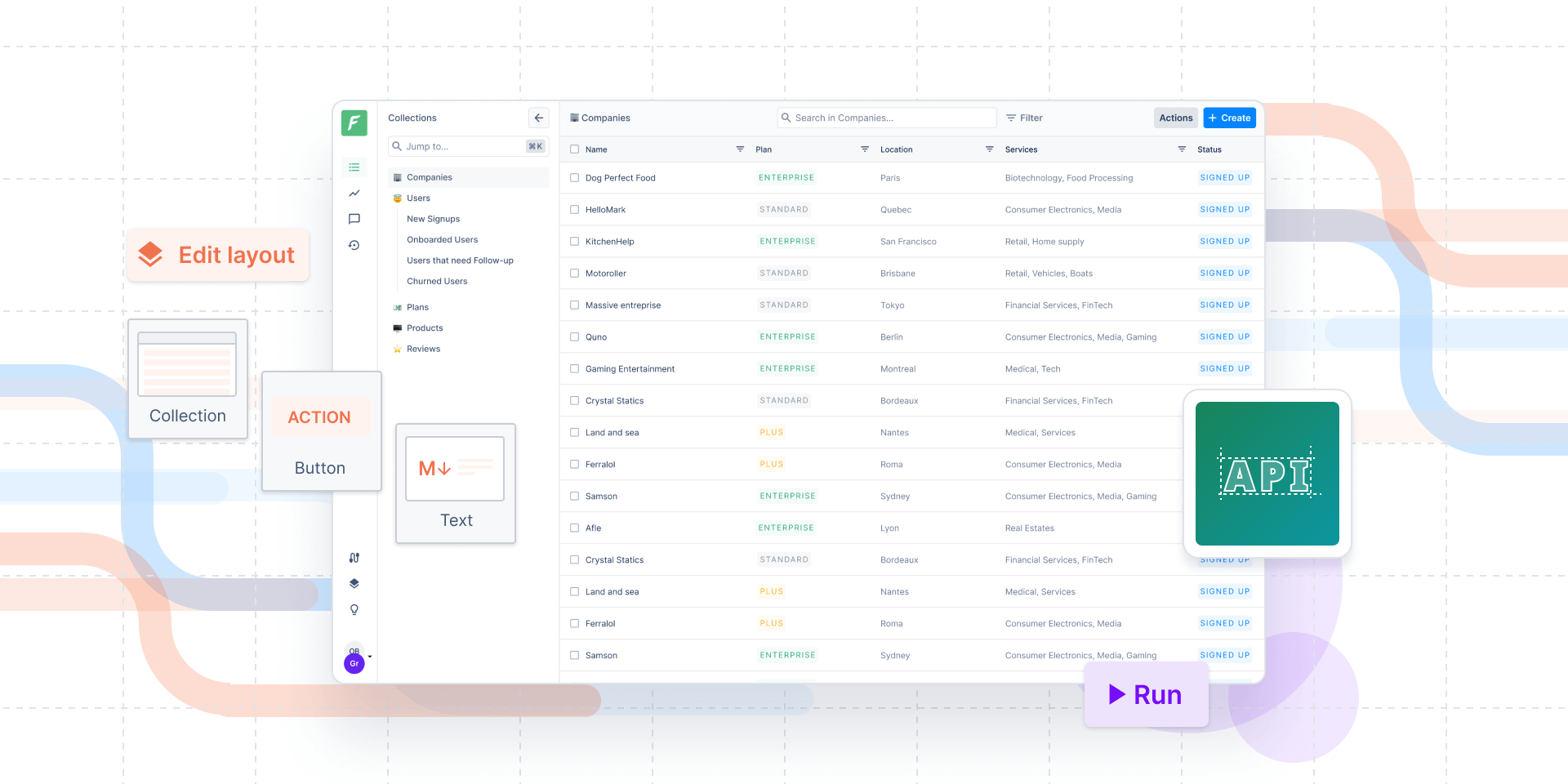Click the Collection widget card
The height and width of the screenshot is (784, 1568).
click(188, 379)
